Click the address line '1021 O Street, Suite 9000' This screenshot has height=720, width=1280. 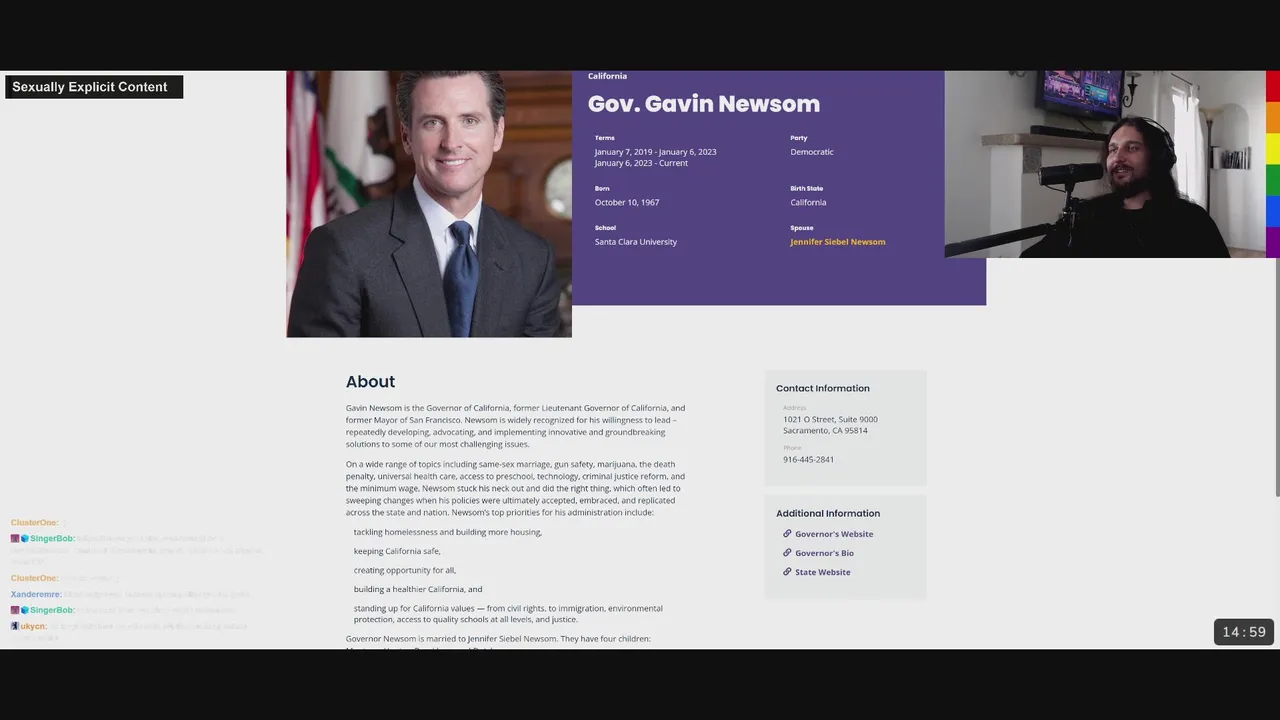(830, 419)
